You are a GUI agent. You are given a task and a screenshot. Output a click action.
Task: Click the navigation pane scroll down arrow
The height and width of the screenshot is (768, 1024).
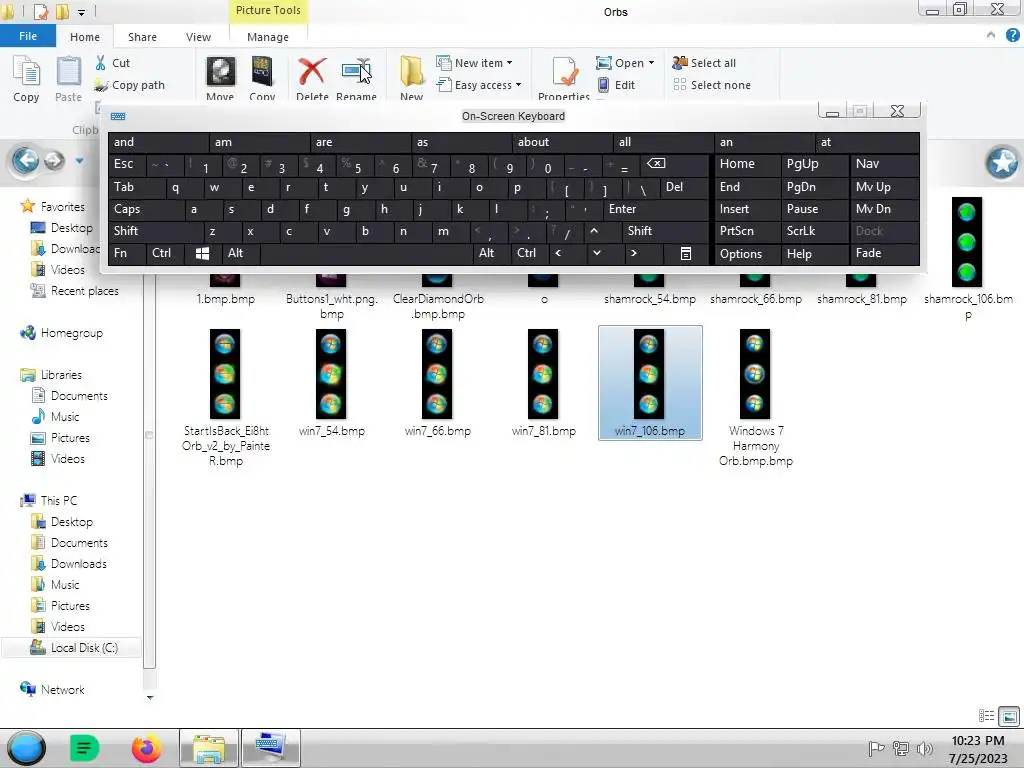coord(150,697)
